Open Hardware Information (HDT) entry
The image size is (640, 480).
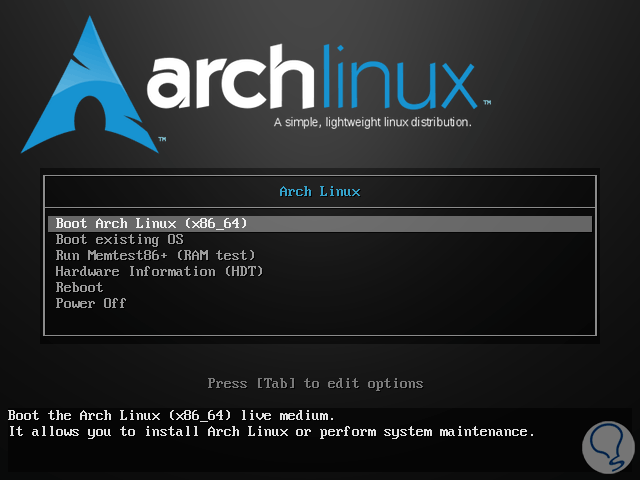(x=159, y=271)
